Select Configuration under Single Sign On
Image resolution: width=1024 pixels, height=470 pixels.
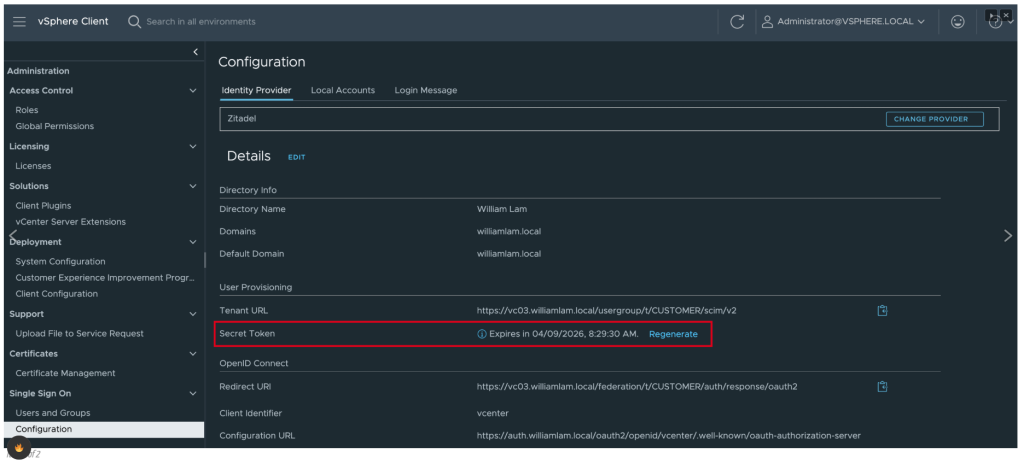pyautogui.click(x=104, y=430)
